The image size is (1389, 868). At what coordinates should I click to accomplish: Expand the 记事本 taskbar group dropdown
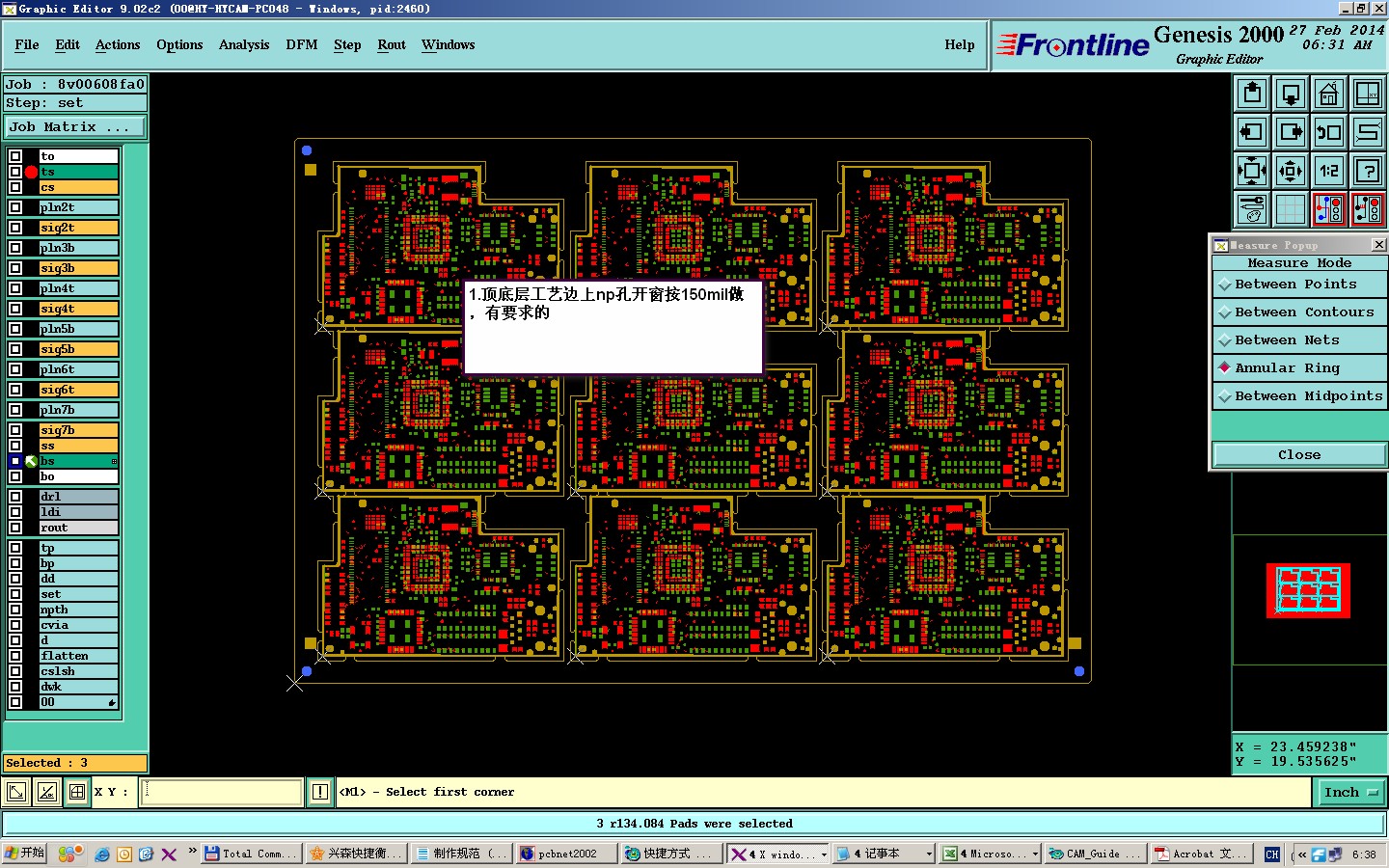929,854
